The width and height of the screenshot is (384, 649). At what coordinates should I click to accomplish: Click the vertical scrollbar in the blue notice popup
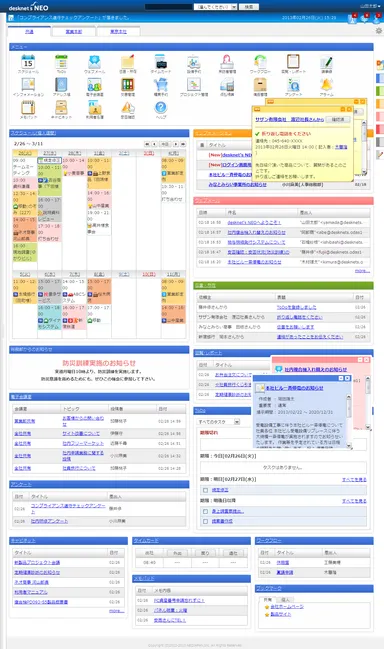pos(349,421)
